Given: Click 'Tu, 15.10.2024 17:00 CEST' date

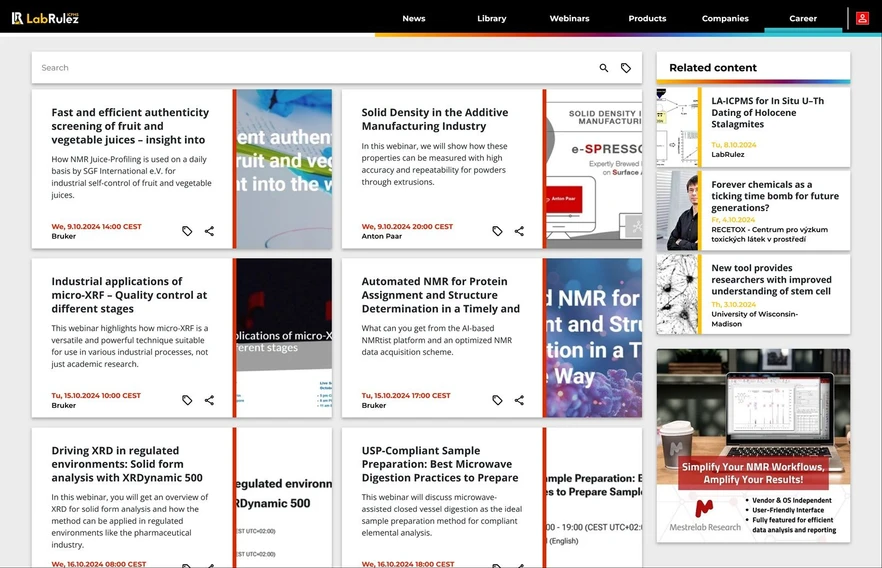Looking at the screenshot, I should [406, 395].
